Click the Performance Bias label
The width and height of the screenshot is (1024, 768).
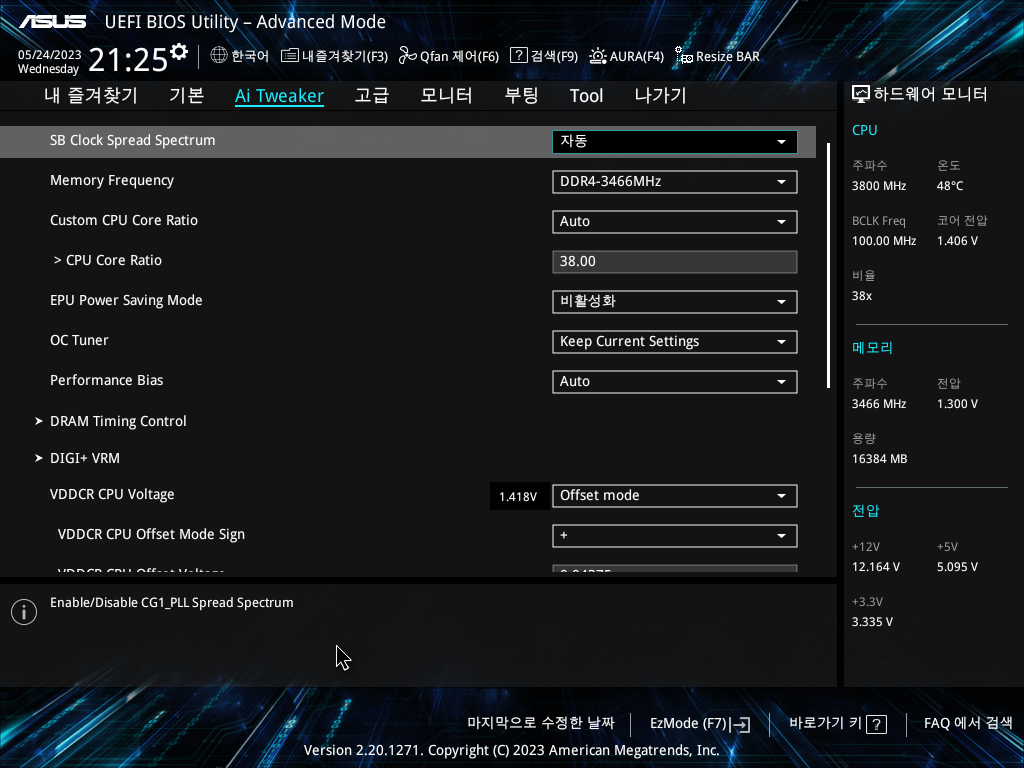coord(106,380)
